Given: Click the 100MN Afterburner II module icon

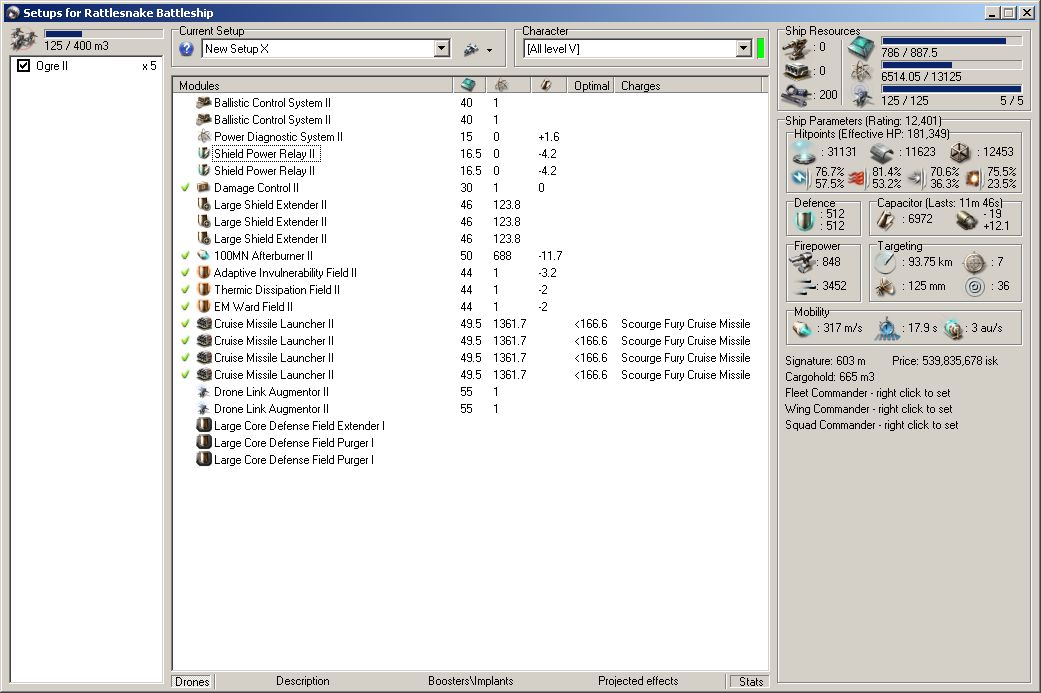Looking at the screenshot, I should (x=204, y=256).
